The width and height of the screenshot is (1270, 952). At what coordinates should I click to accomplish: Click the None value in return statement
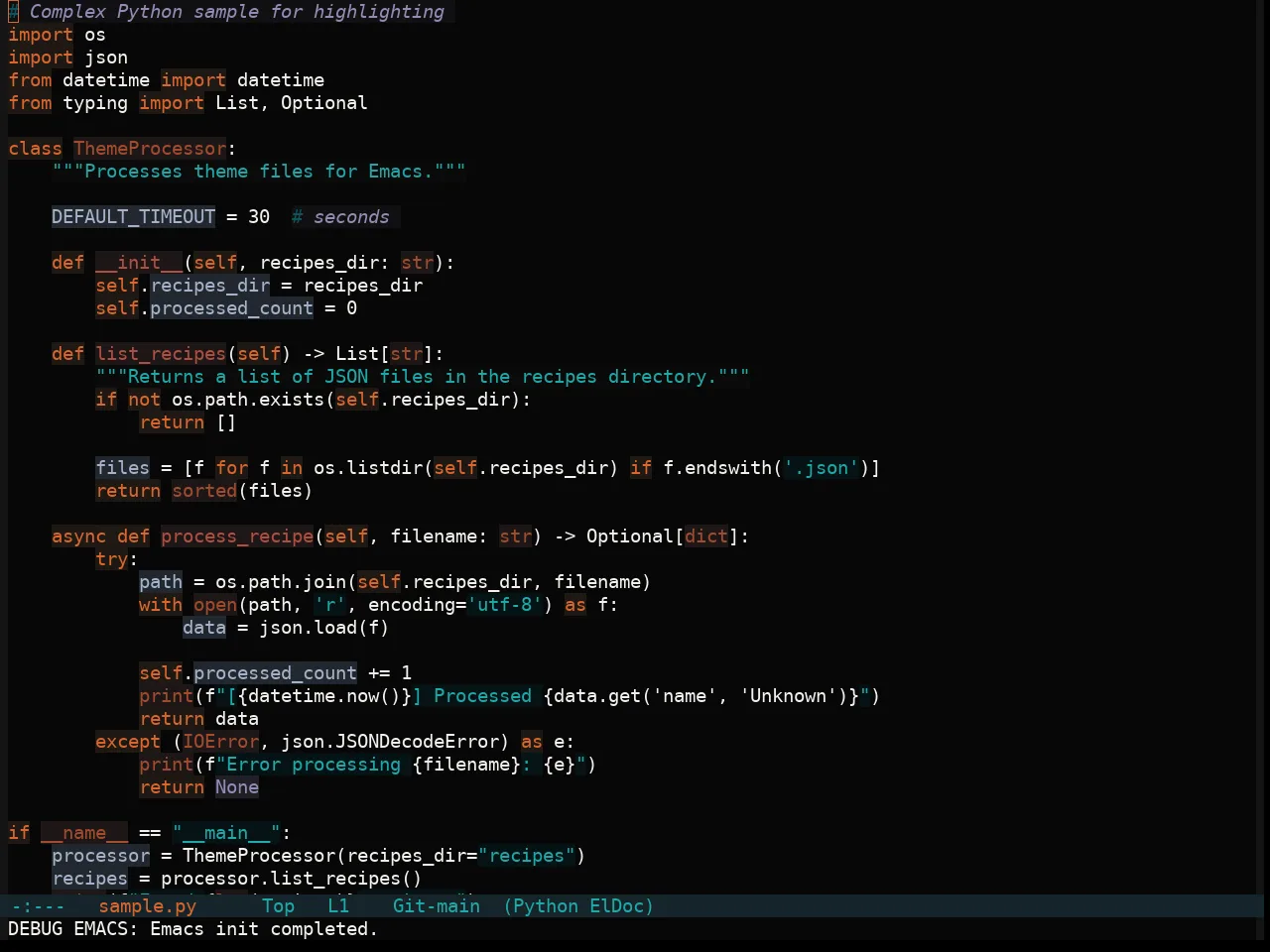[237, 787]
